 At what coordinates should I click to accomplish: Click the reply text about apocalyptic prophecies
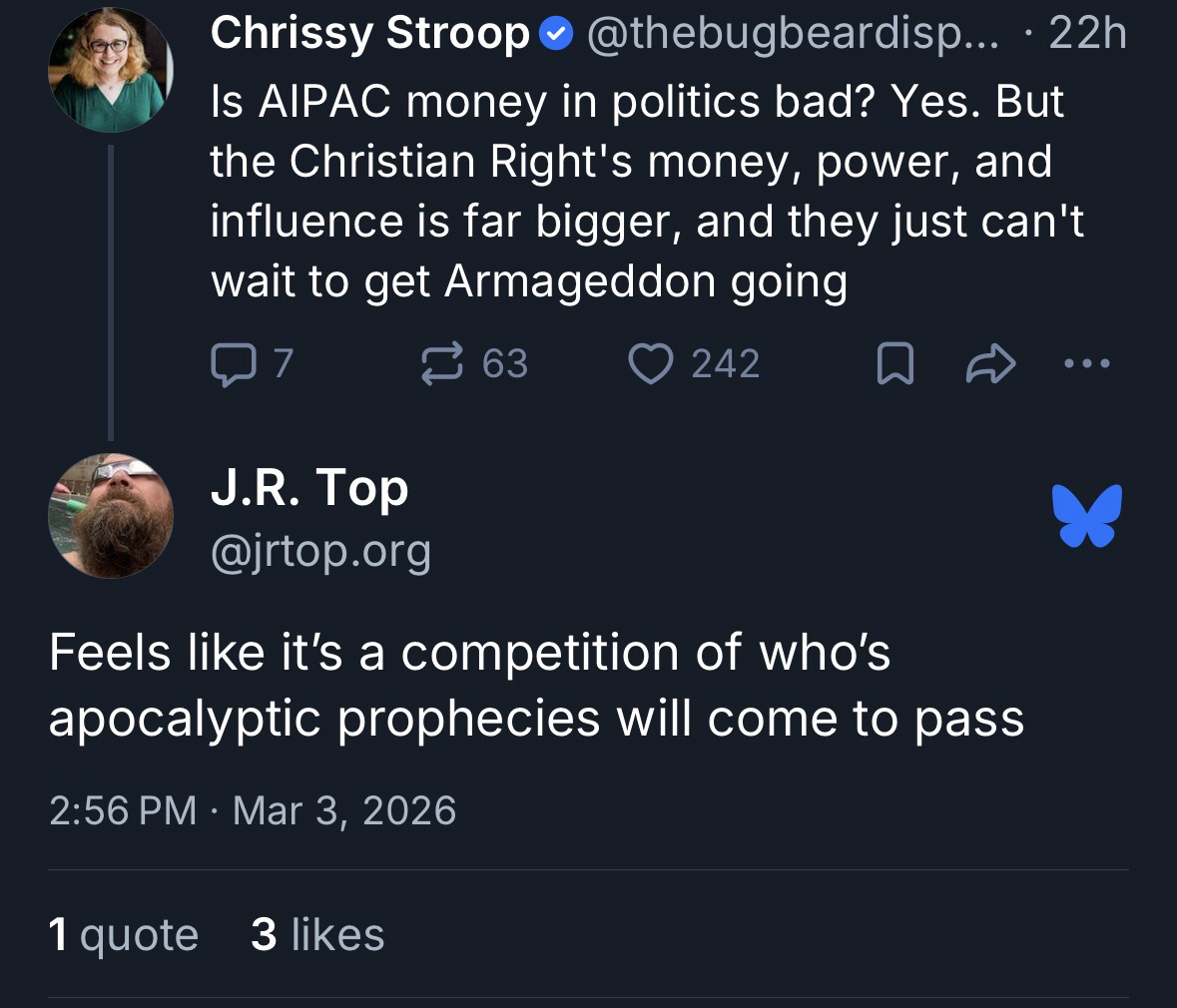pos(536,685)
